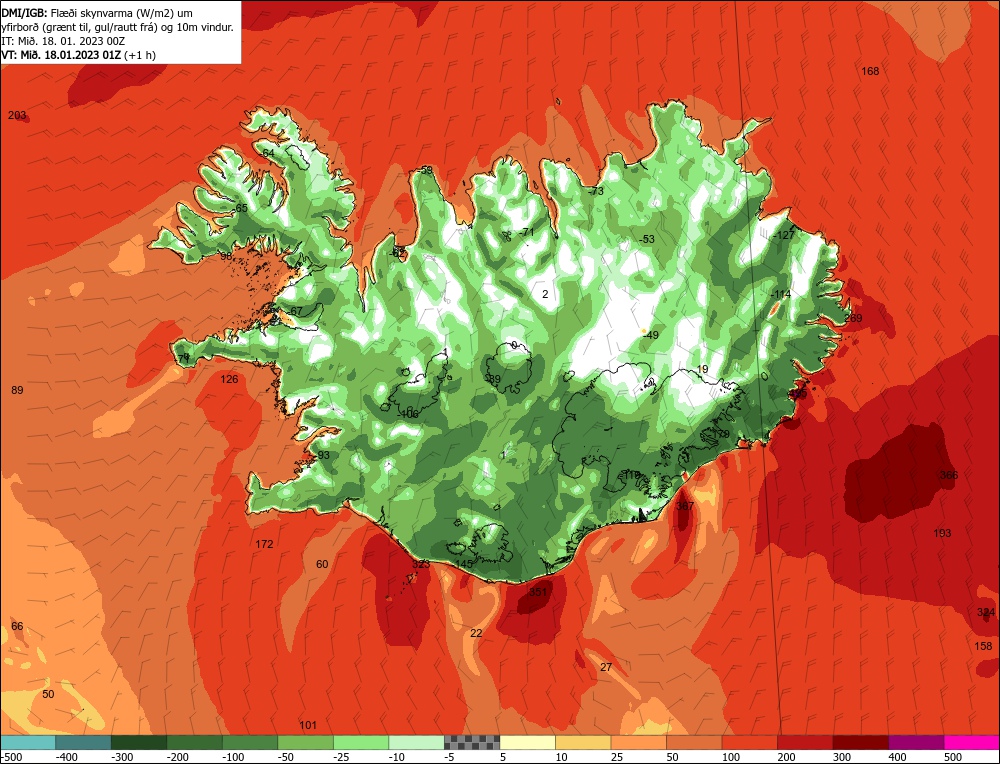Viewport: 1000px width, 764px height.
Task: Click the valid time line 'VT: Mið. 18.01.2023 01Z'
Action: [x=61, y=55]
